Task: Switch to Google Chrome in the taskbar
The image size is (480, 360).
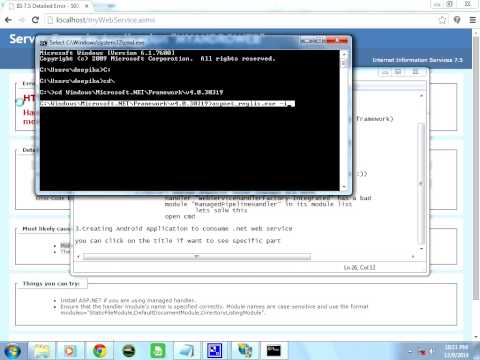Action: coord(99,351)
